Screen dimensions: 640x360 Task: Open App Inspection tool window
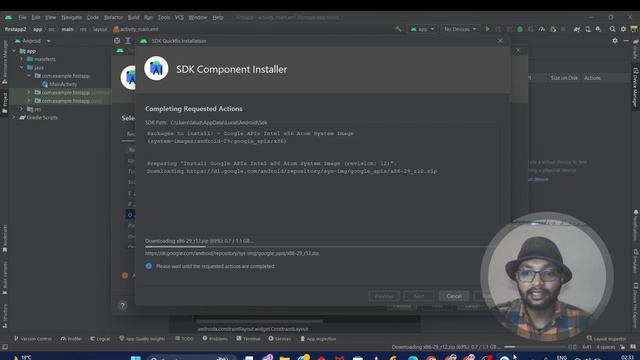(318, 339)
